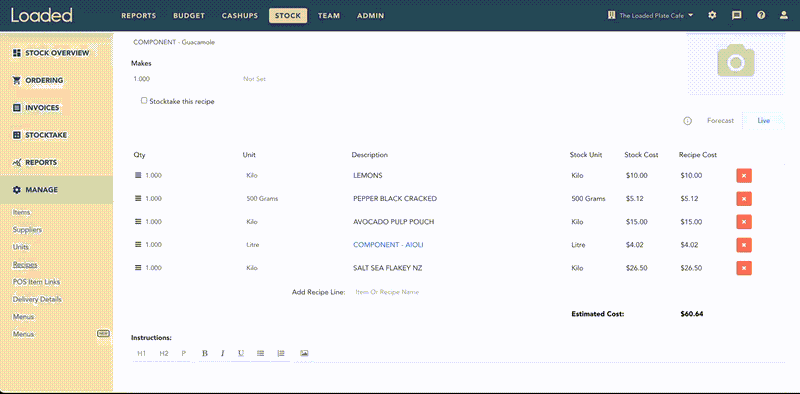Open Items under Manage
Viewport: 800px width, 394px height.
pyautogui.click(x=21, y=212)
